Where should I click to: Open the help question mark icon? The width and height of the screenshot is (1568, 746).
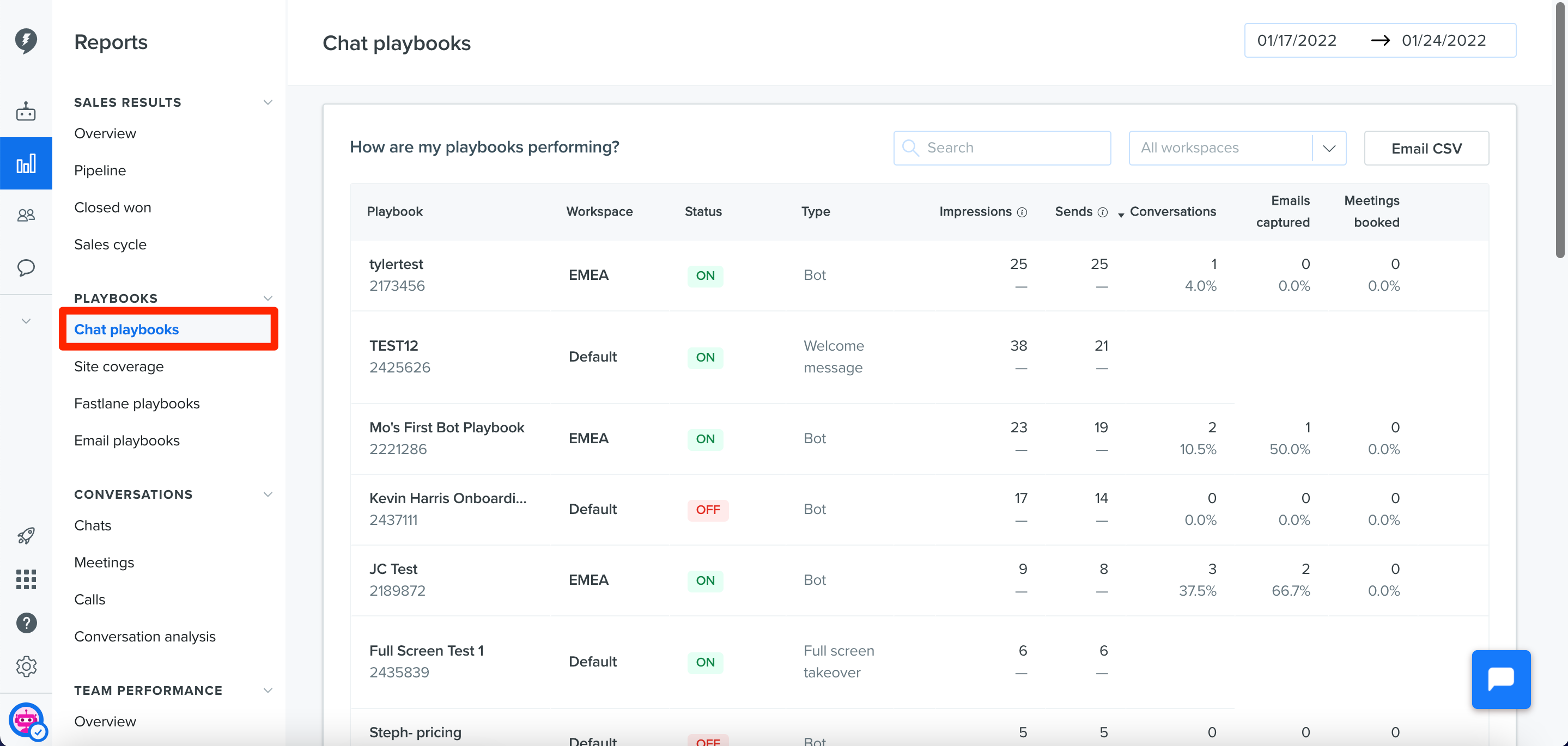26,622
